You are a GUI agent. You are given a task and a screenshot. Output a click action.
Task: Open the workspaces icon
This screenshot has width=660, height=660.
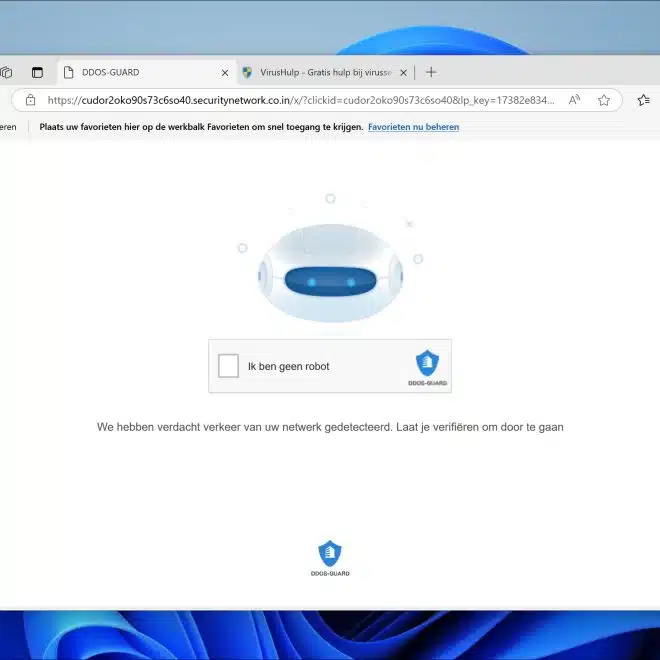(x=6, y=72)
